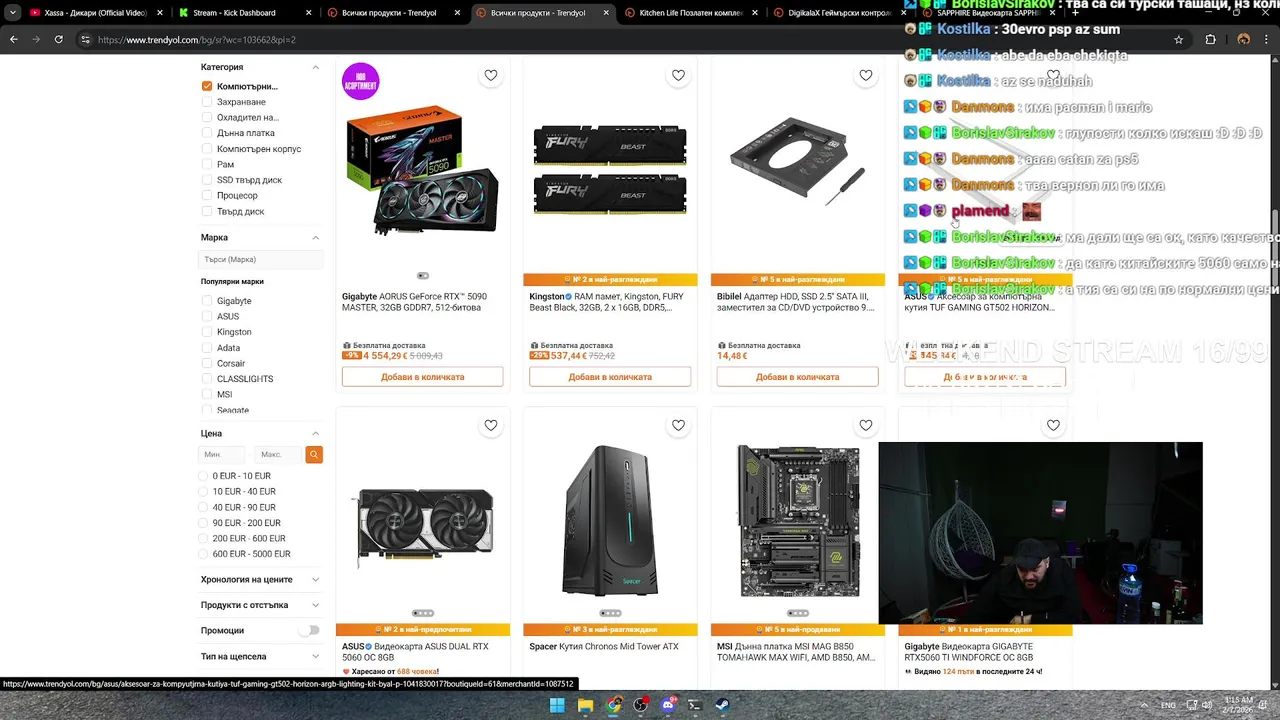The image size is (1280, 720).
Task: Close the active Trendyol browser tab
Action: [x=605, y=13]
